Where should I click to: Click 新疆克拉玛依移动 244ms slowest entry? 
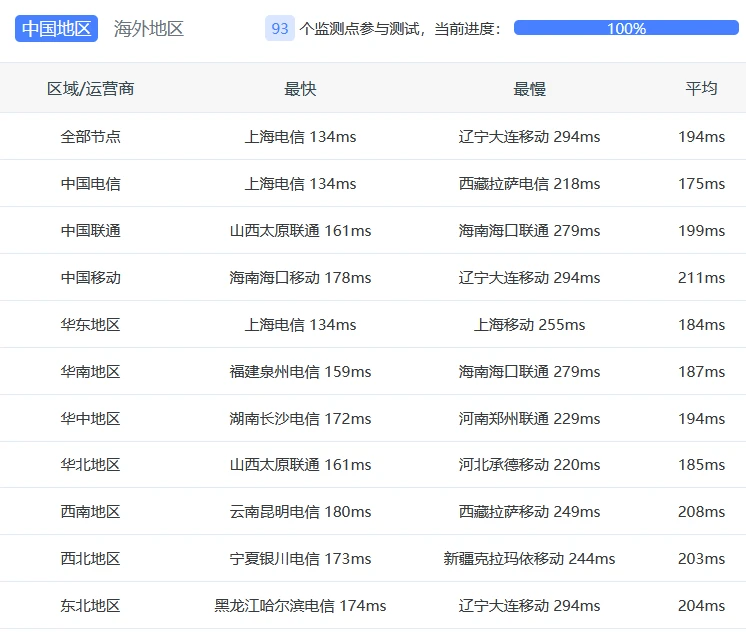coord(529,559)
